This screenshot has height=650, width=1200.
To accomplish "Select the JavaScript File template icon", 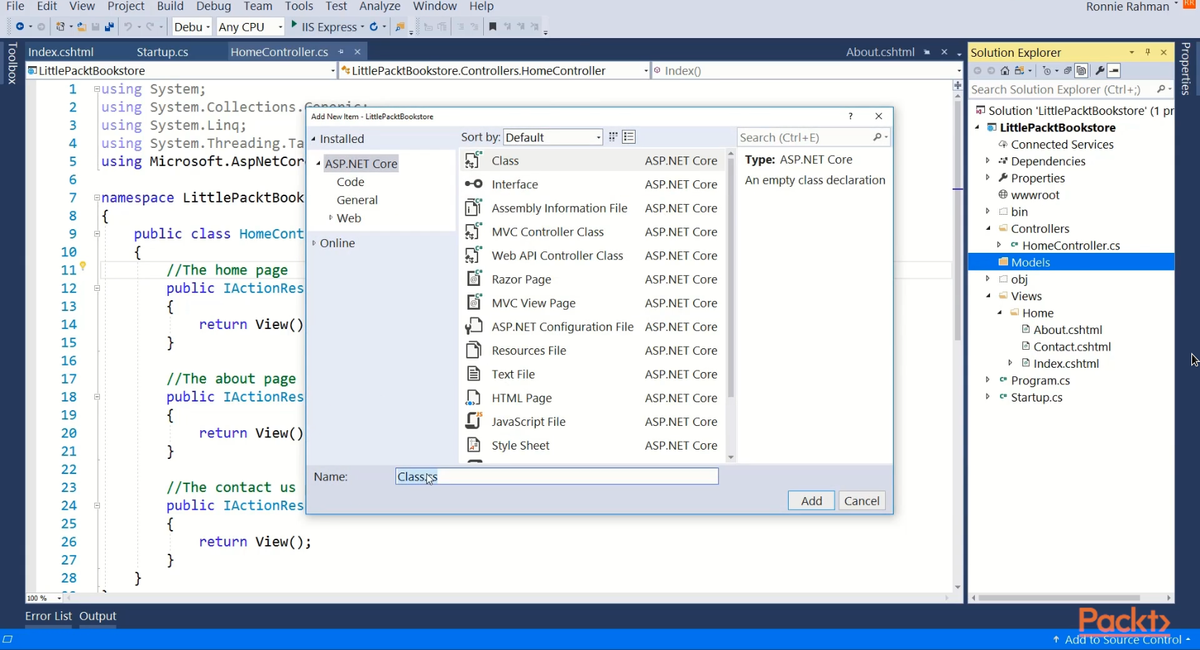I will (x=474, y=422).
